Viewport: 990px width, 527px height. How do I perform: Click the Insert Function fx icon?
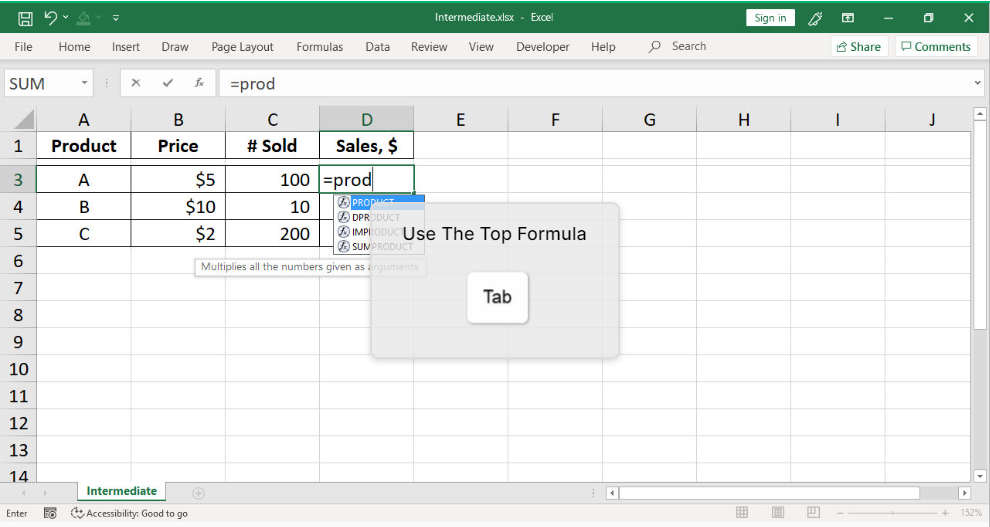pos(200,83)
